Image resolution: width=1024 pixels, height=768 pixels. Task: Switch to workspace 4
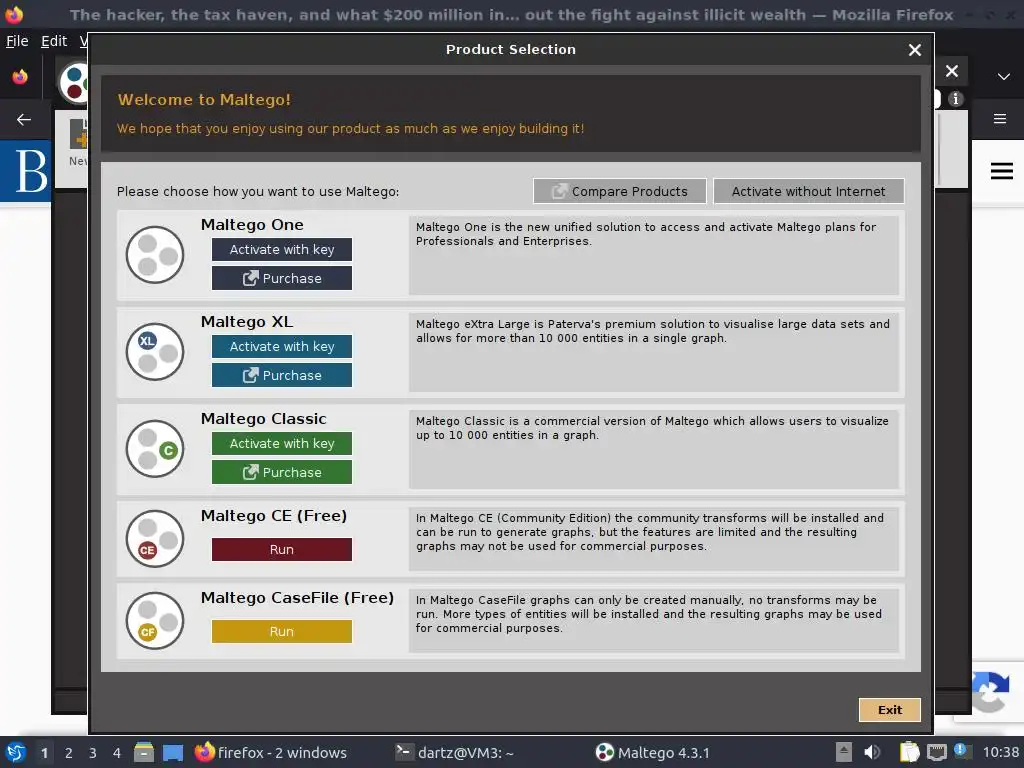117,753
